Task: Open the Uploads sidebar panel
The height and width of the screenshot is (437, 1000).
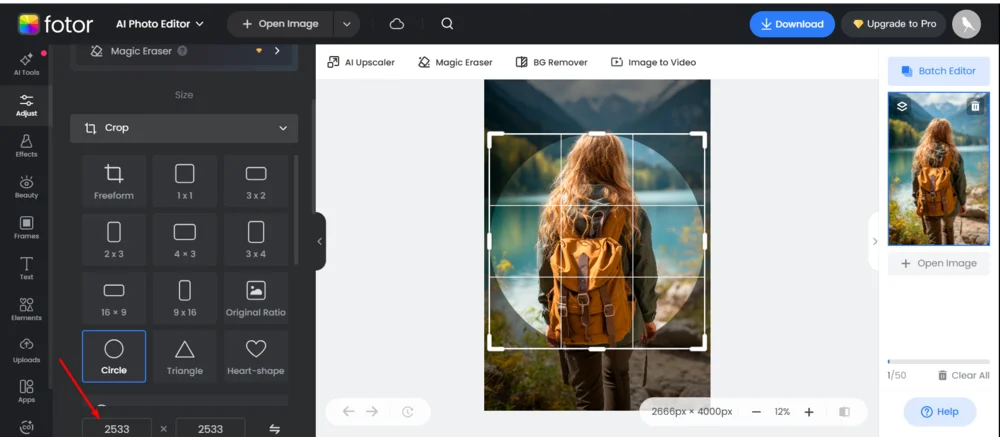Action: tap(26, 351)
